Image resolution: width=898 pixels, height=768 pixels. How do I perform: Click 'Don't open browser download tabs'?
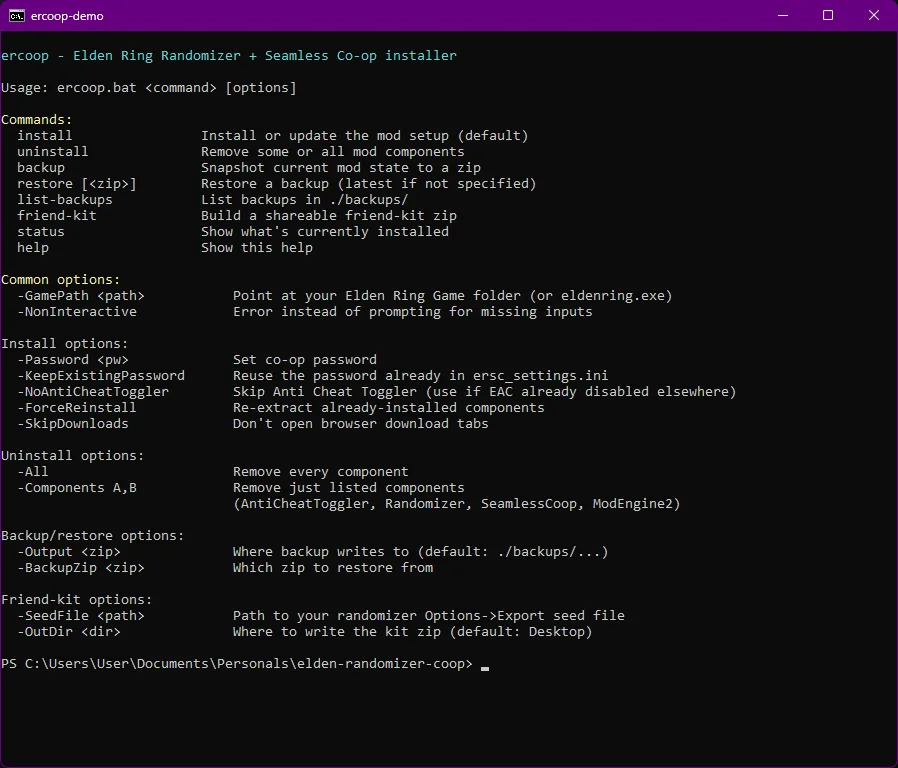[361, 424]
